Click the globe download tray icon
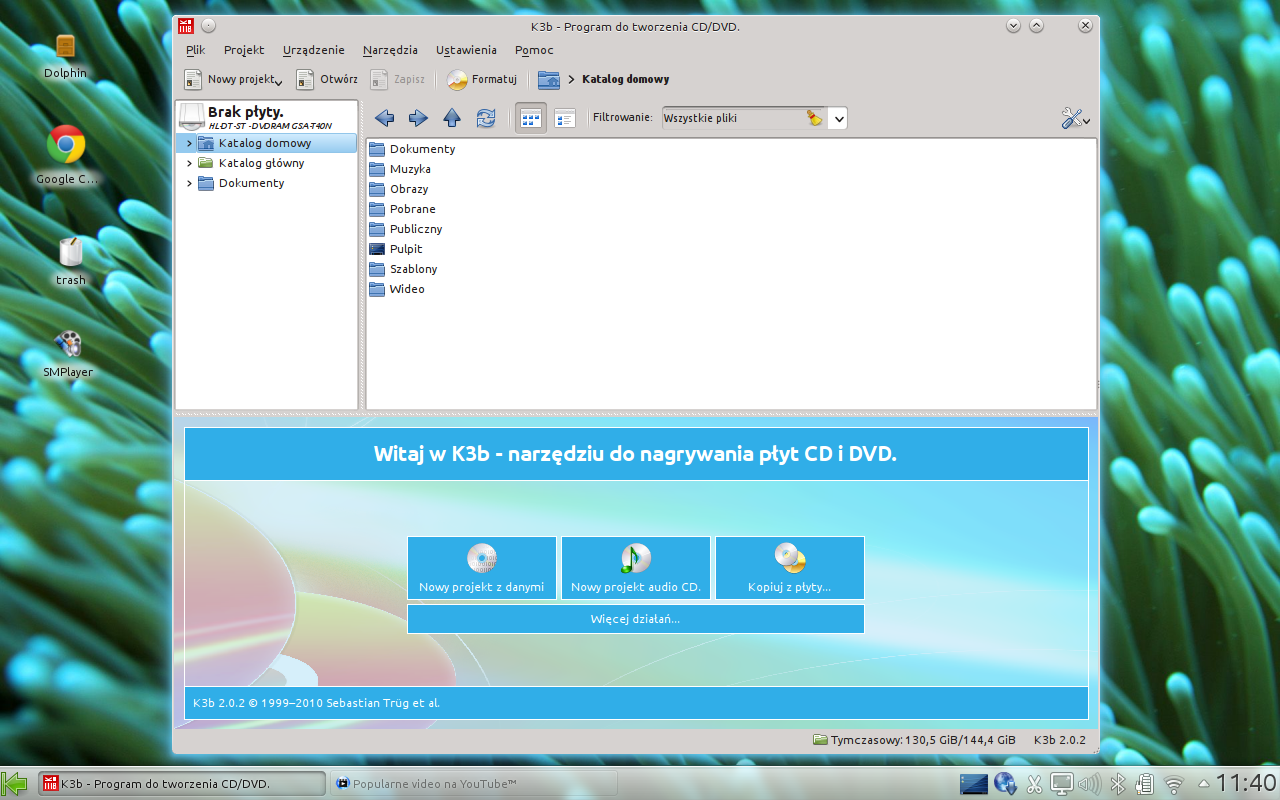The width and height of the screenshot is (1280, 800). [1006, 784]
